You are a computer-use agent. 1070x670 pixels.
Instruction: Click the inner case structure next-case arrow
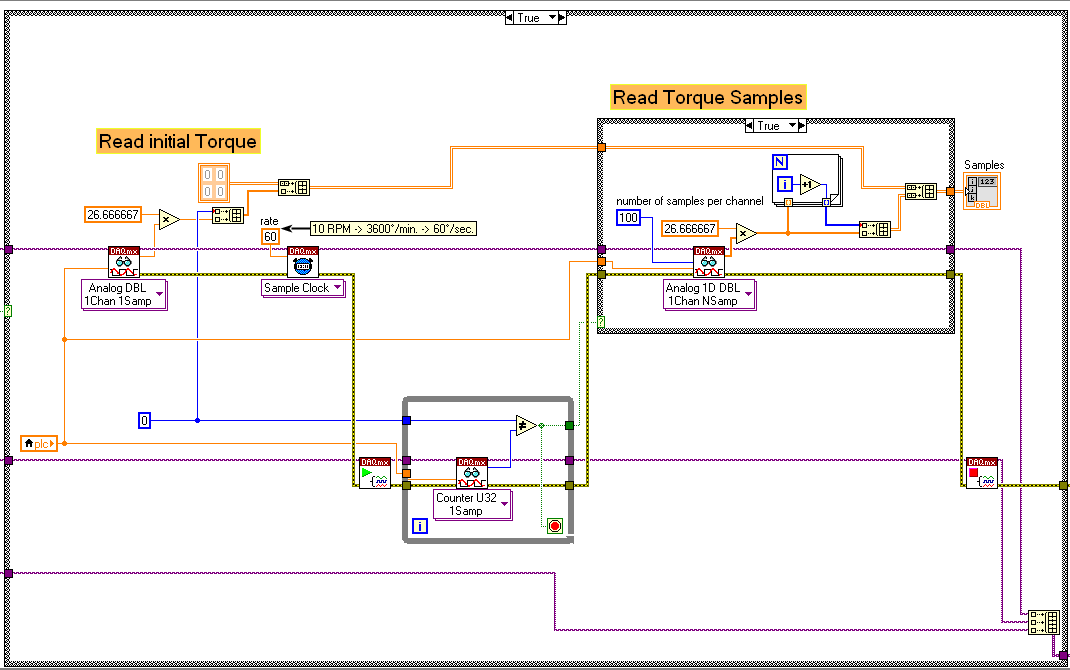802,126
